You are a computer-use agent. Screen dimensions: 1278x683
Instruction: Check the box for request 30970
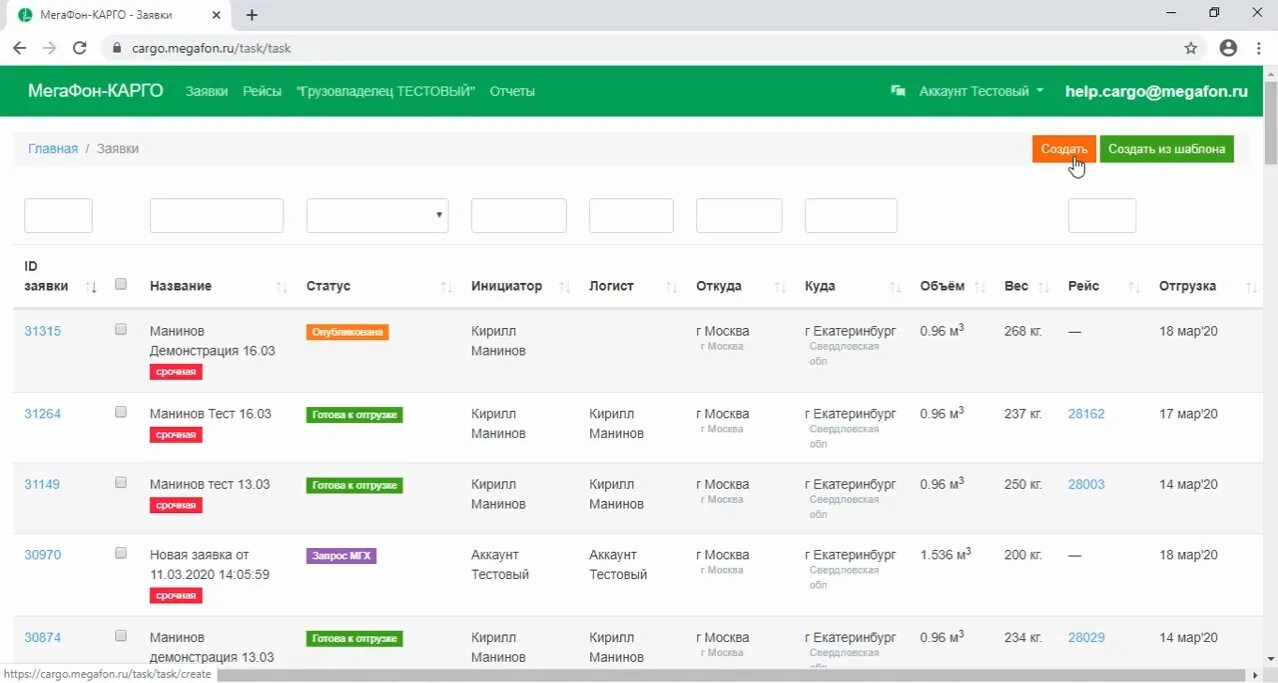[x=121, y=552]
